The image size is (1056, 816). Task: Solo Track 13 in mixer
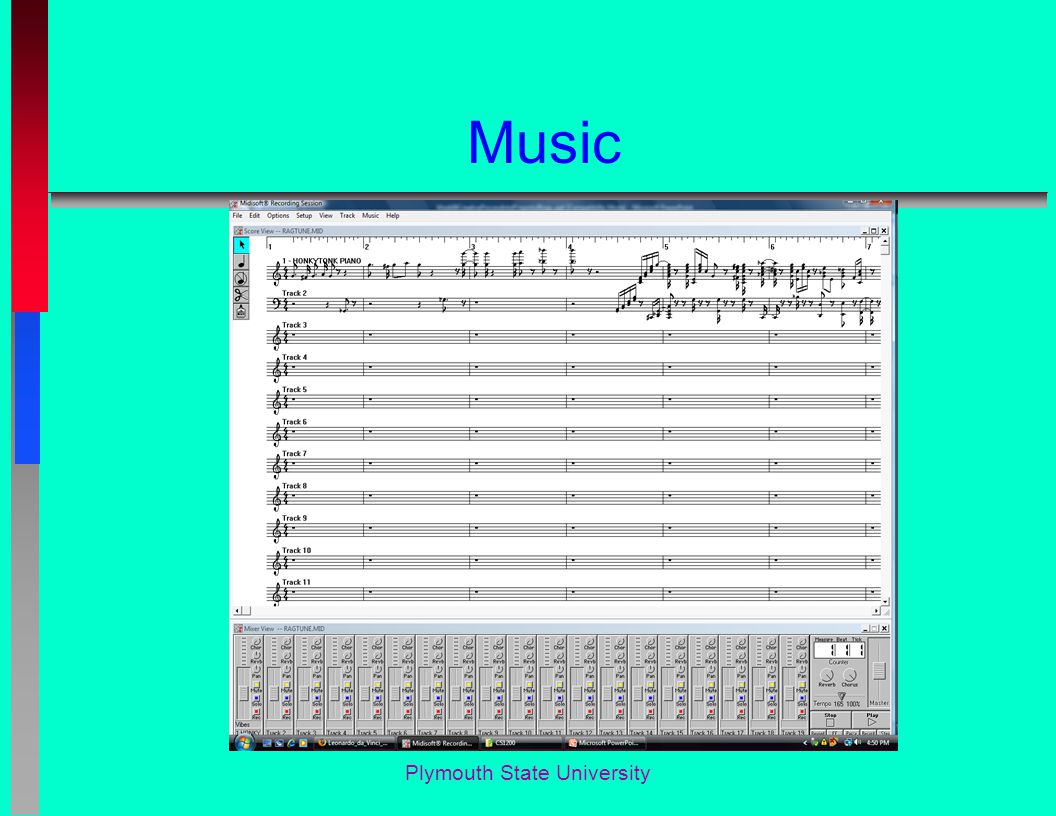pyautogui.click(x=620, y=698)
